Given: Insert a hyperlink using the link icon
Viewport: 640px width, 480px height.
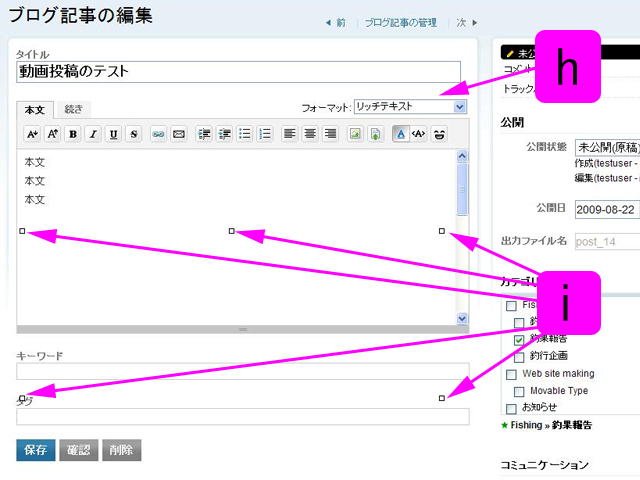Looking at the screenshot, I should click(158, 133).
